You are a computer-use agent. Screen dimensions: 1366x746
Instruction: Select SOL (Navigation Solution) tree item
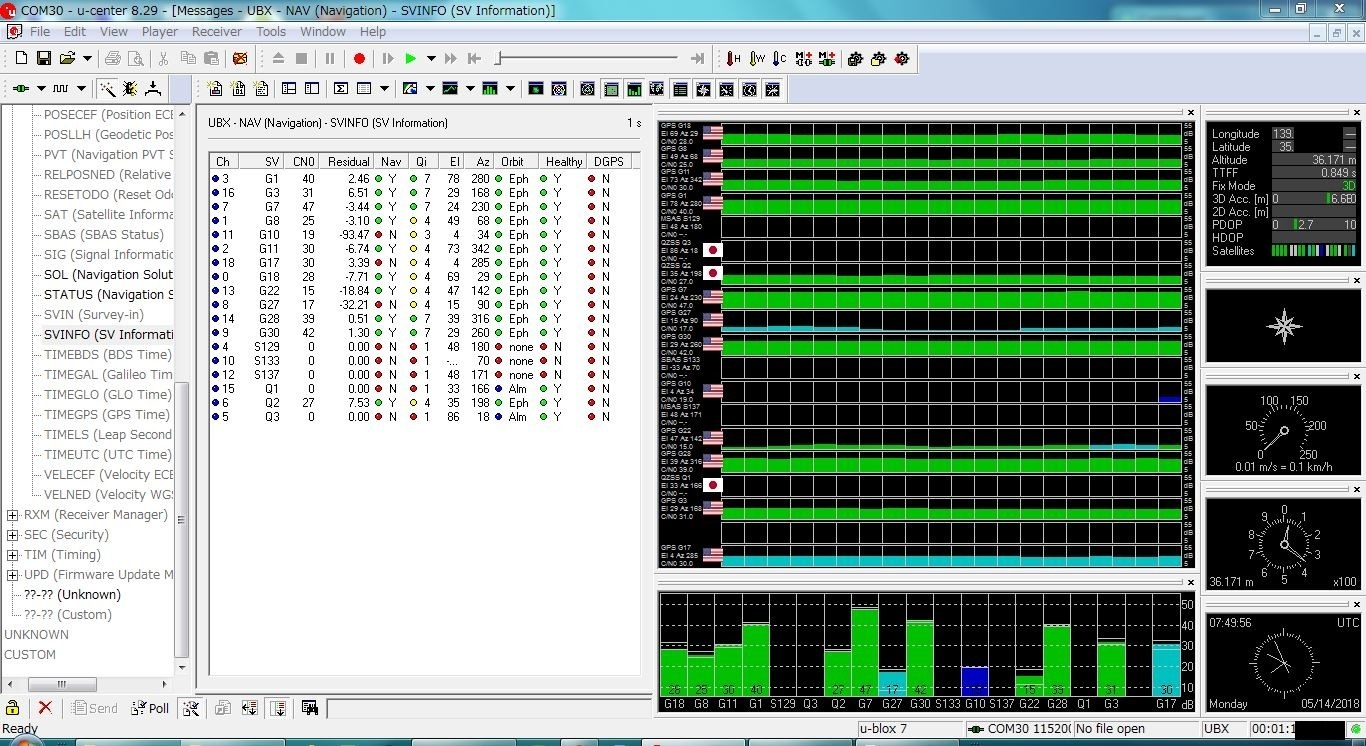coord(108,275)
